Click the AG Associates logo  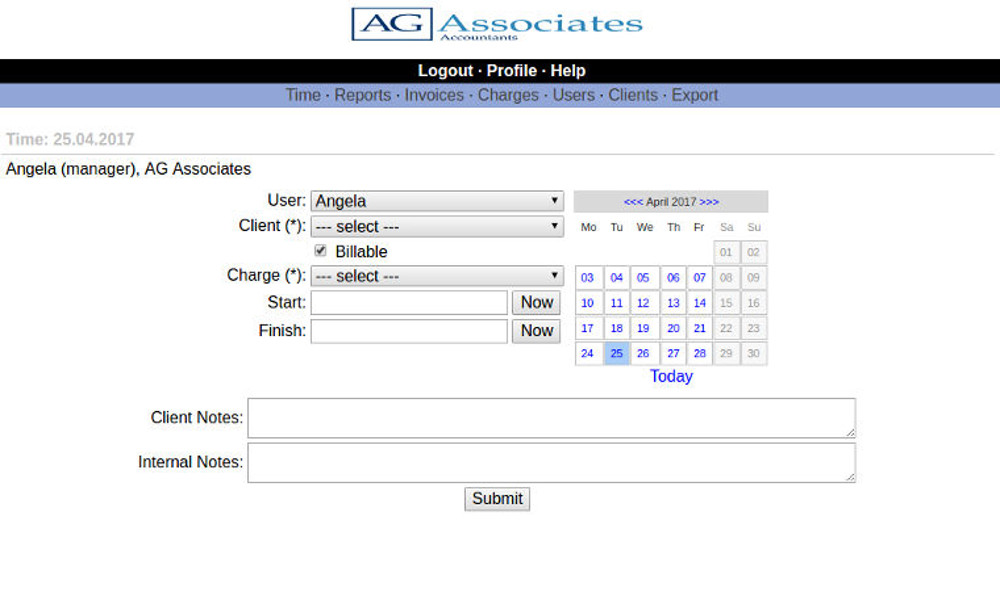pyautogui.click(x=497, y=25)
